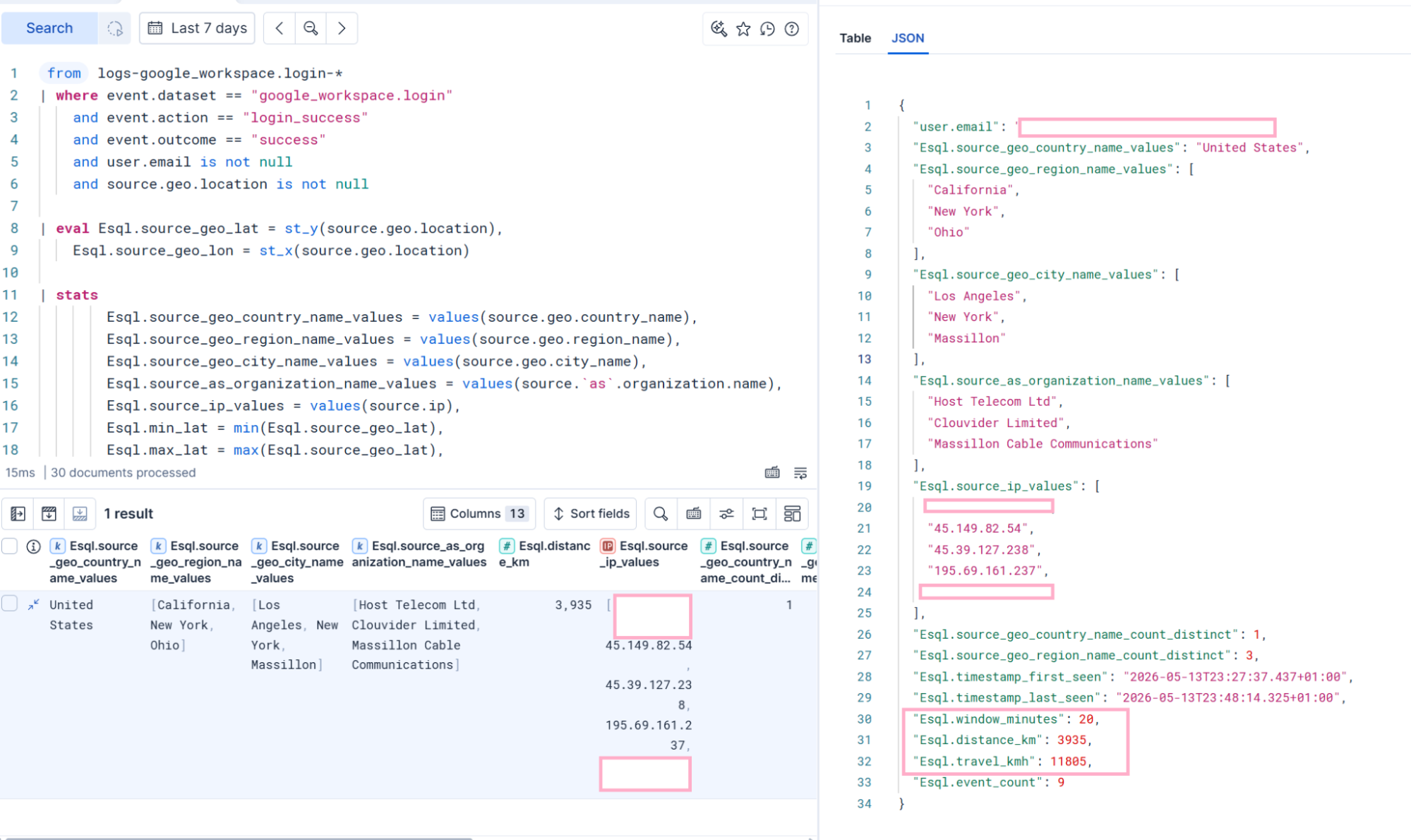This screenshot has width=1411, height=840.
Task: Click the background search icon beside Search
Action: pos(115,28)
